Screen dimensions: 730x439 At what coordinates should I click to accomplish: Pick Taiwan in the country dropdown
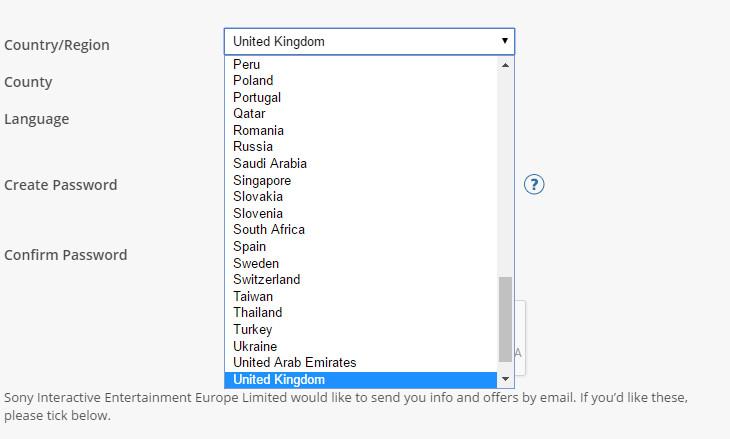click(361, 296)
